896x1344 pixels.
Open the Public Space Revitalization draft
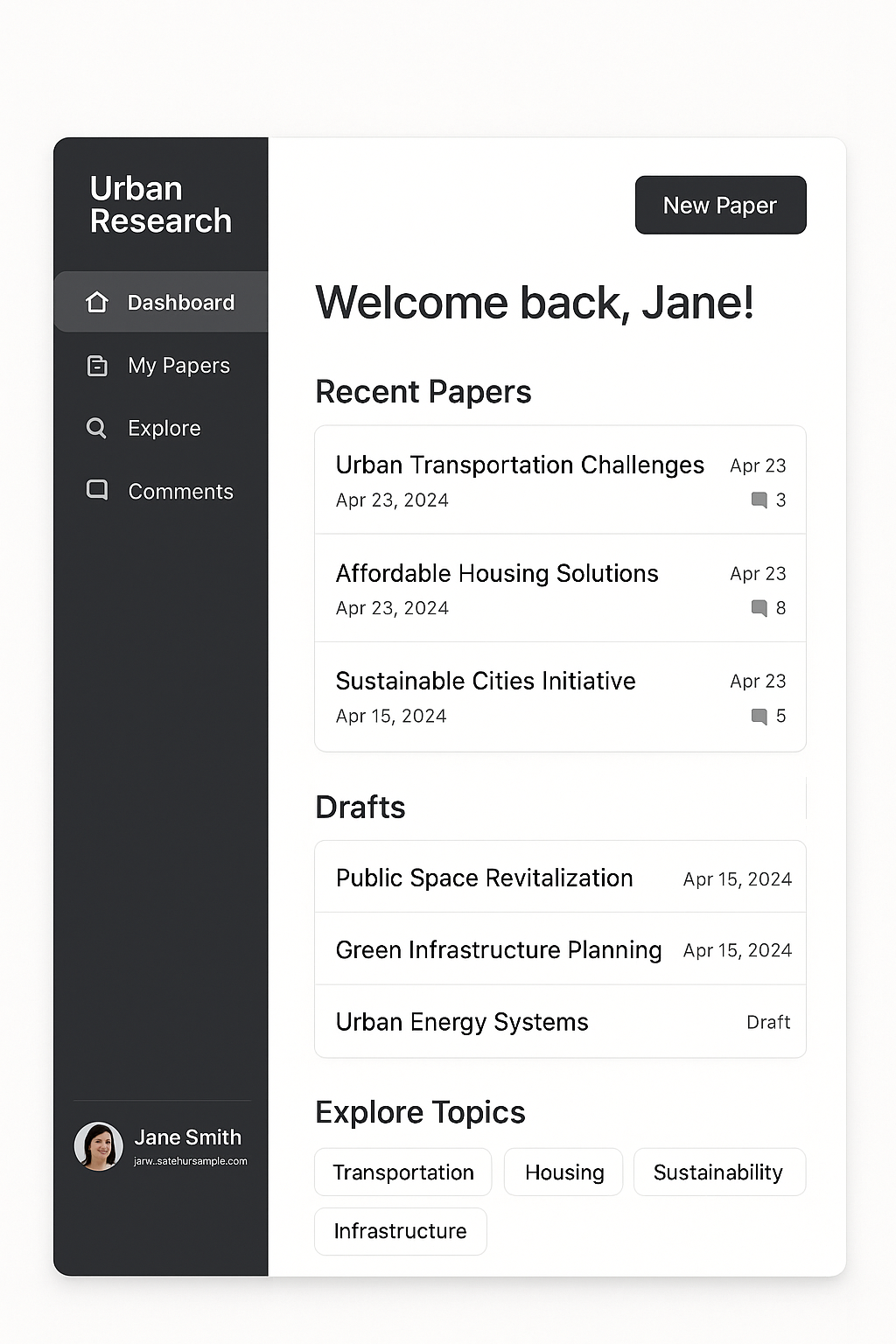tap(484, 878)
